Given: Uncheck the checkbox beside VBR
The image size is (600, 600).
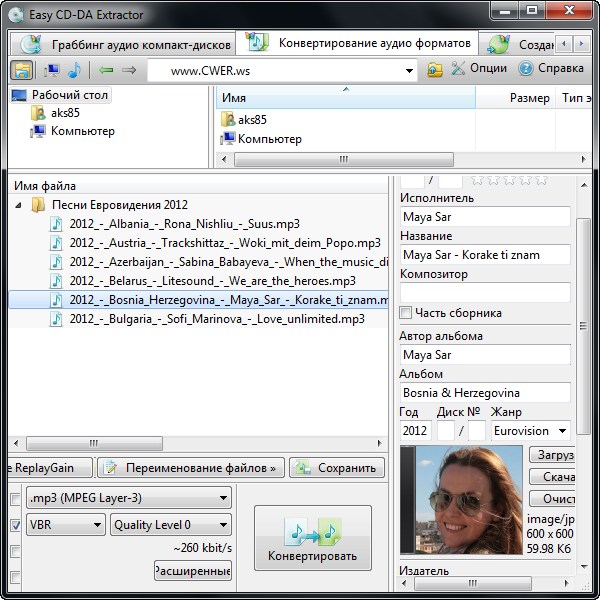Looking at the screenshot, I should pyautogui.click(x=15, y=525).
